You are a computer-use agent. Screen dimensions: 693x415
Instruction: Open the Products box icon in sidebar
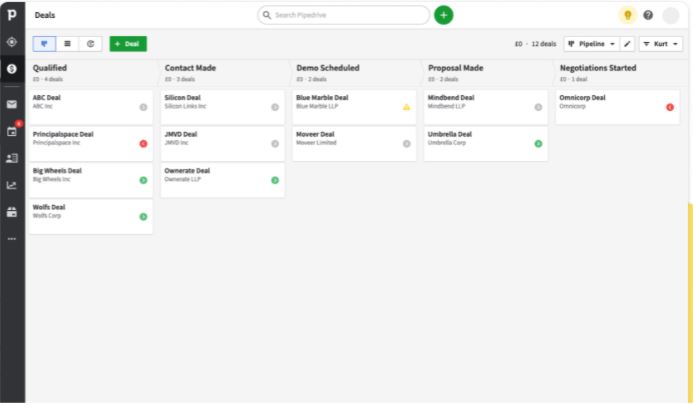click(x=12, y=212)
